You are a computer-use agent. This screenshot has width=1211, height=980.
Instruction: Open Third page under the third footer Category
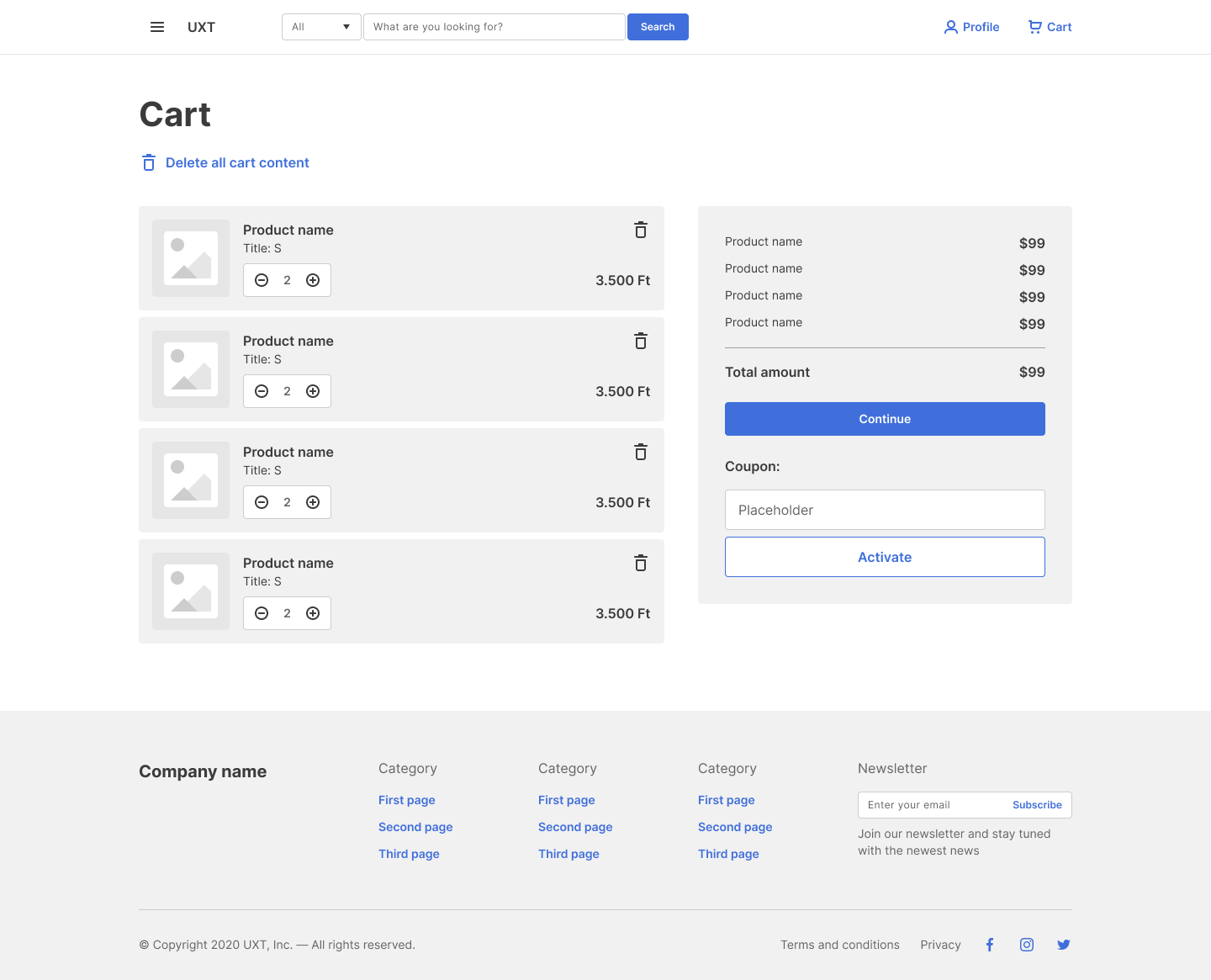click(728, 854)
